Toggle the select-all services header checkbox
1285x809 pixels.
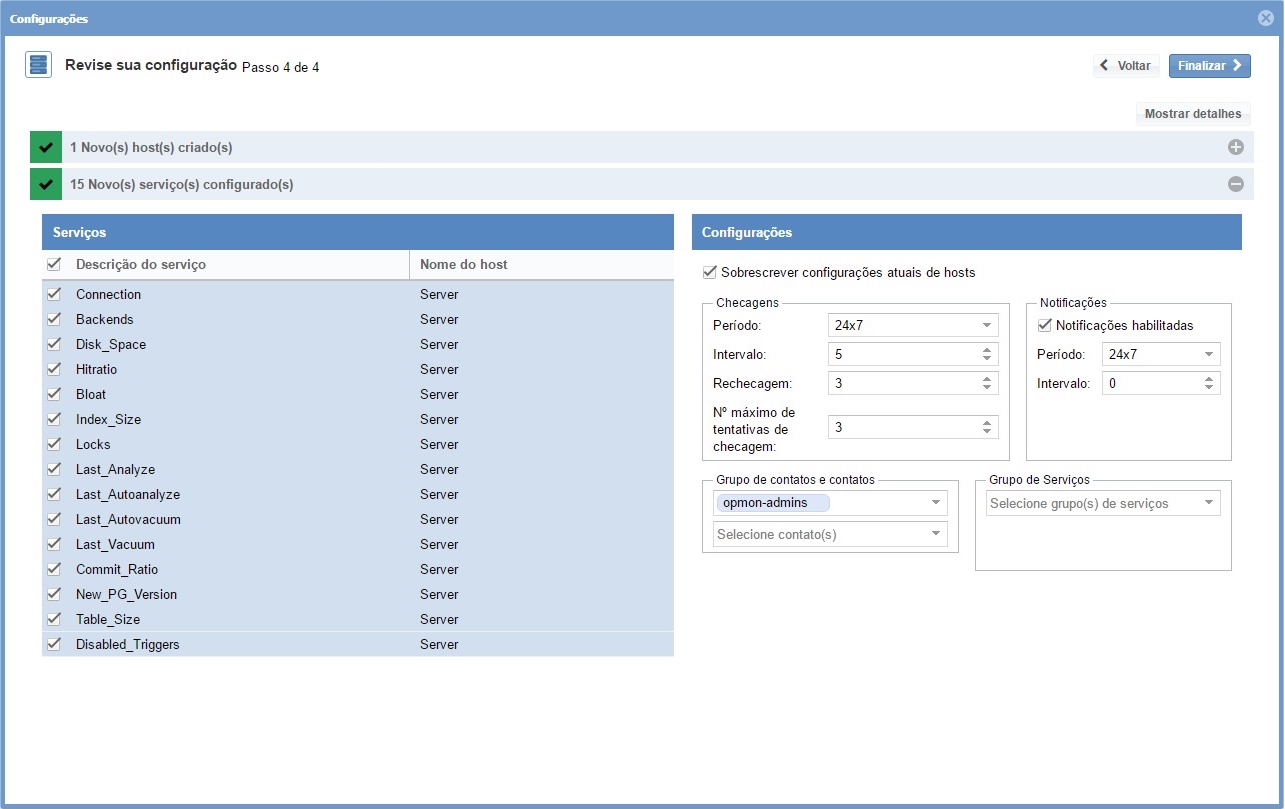pos(54,264)
